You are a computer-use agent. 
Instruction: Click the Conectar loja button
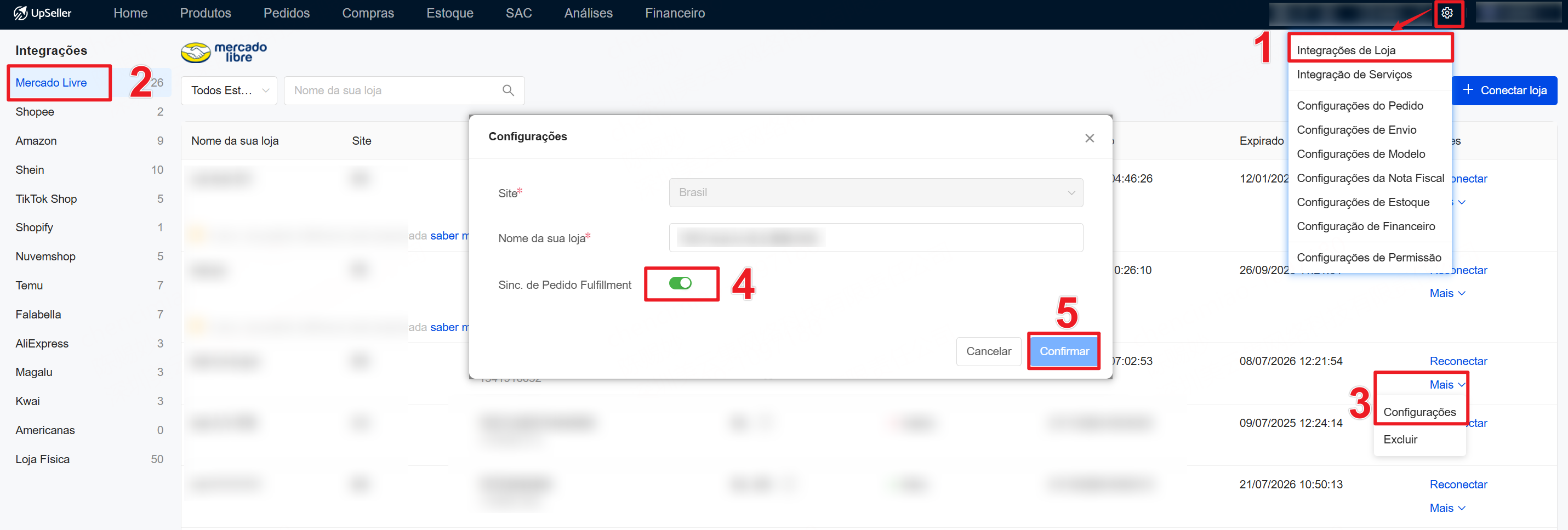click(x=1504, y=90)
